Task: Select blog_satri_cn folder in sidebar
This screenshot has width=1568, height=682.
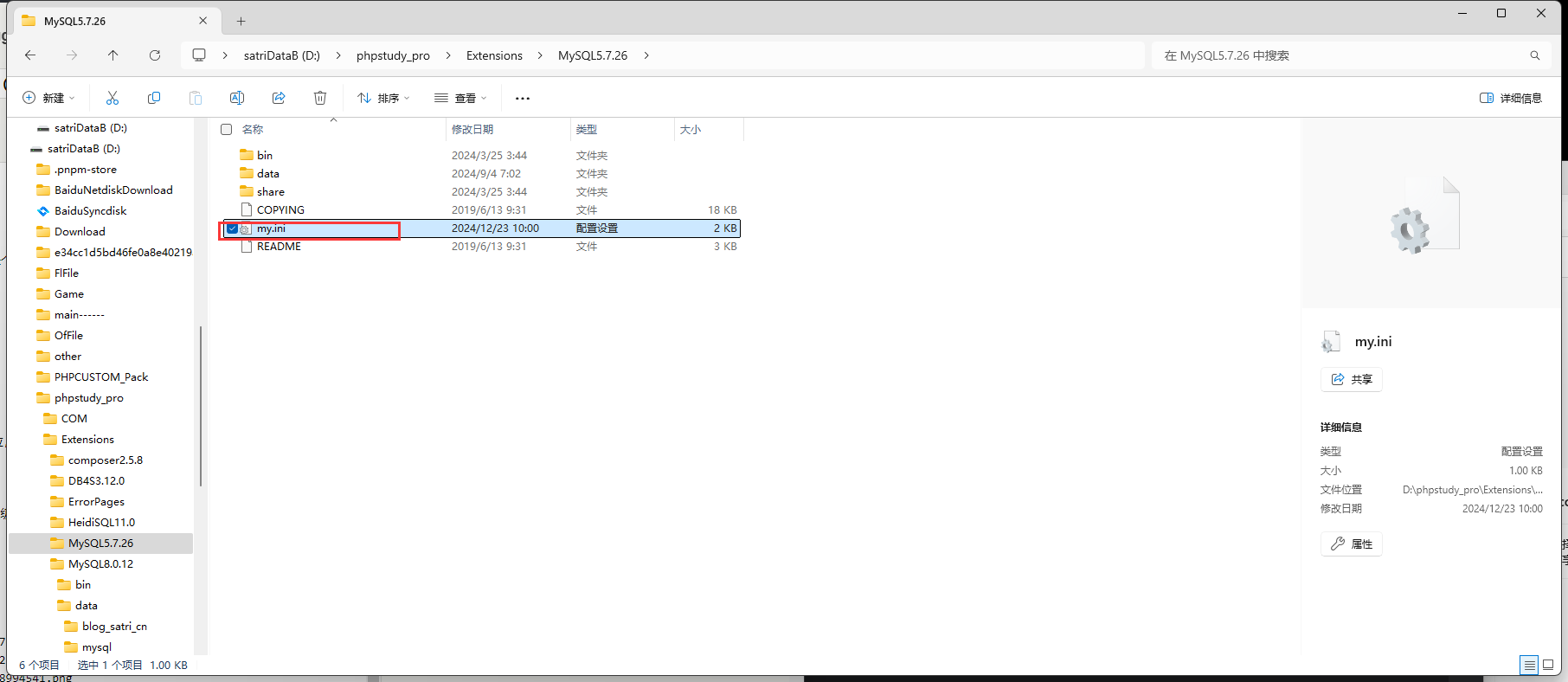Action: [x=114, y=627]
